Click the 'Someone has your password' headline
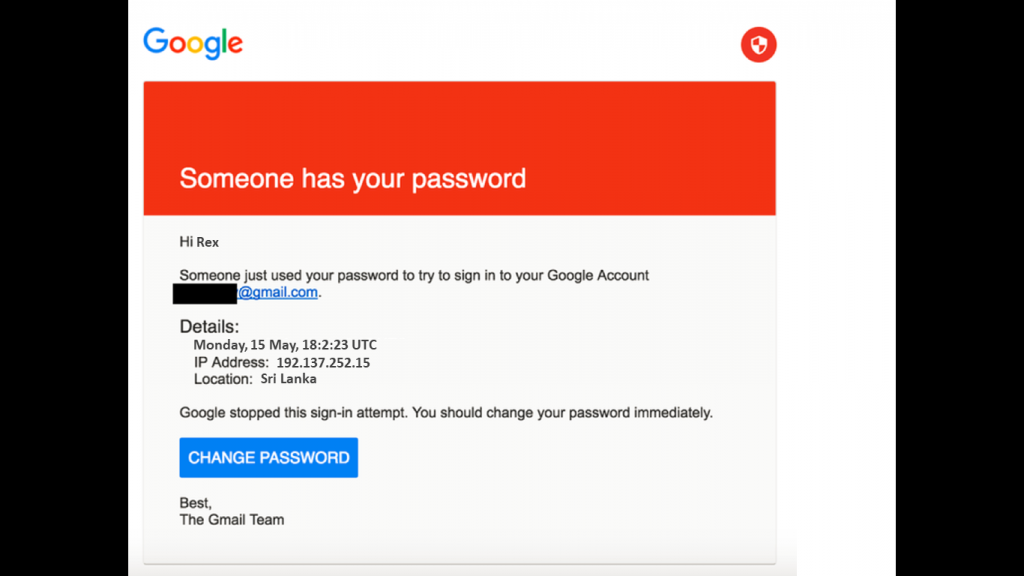1024x576 pixels. click(352, 179)
